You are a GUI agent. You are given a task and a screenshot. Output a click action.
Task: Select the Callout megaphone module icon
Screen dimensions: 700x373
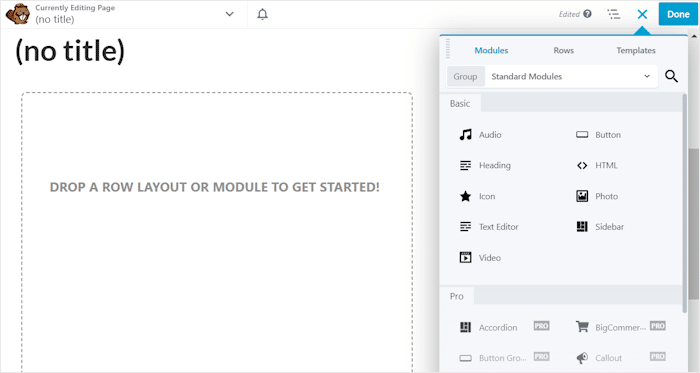pyautogui.click(x=582, y=358)
